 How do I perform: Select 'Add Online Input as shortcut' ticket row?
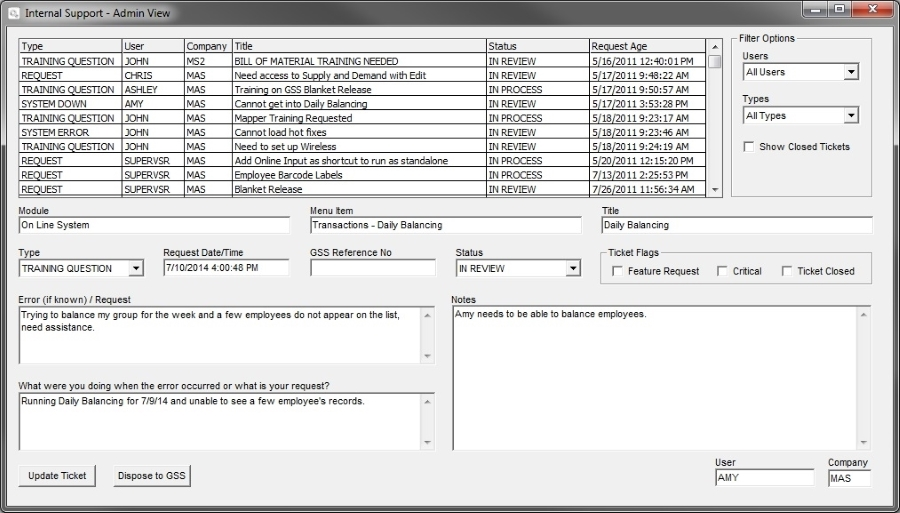[362, 161]
